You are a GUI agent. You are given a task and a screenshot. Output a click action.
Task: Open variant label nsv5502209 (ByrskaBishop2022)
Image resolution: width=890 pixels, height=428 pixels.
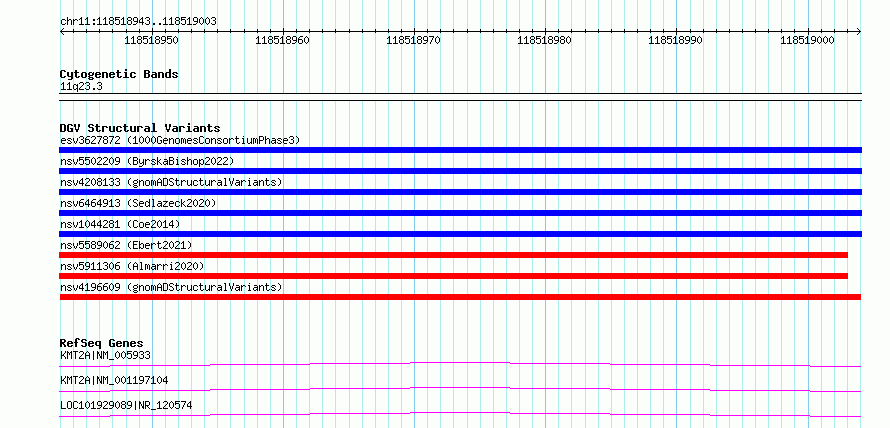[147, 161]
